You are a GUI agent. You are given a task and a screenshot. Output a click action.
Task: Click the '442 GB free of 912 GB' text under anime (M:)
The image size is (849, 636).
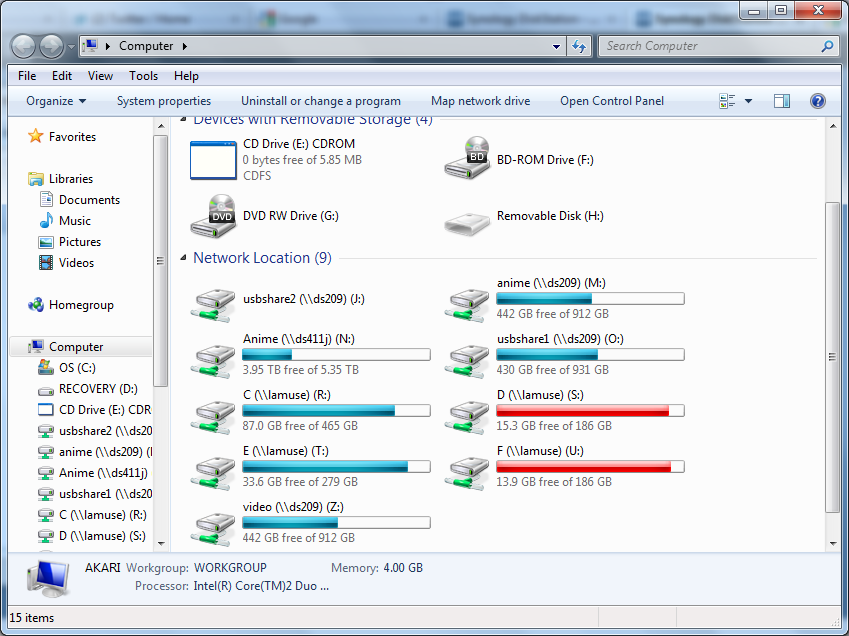point(552,314)
